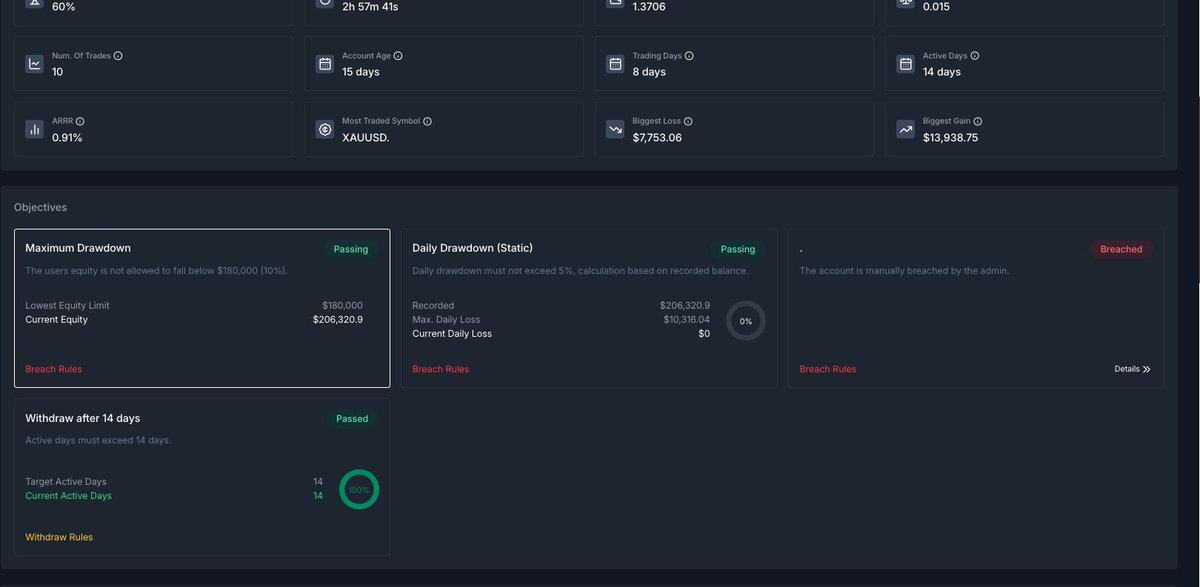Viewport: 1200px width, 587px height.
Task: Click the Trading Days value 8 days
Action: point(649,72)
